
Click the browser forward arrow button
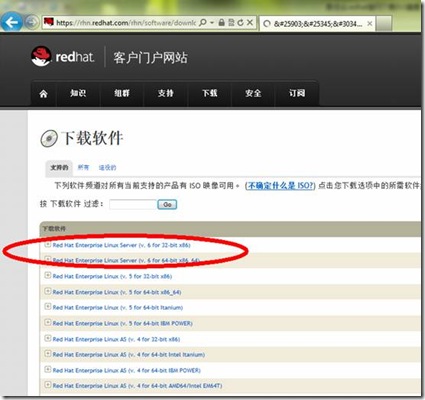pyautogui.click(x=32, y=22)
